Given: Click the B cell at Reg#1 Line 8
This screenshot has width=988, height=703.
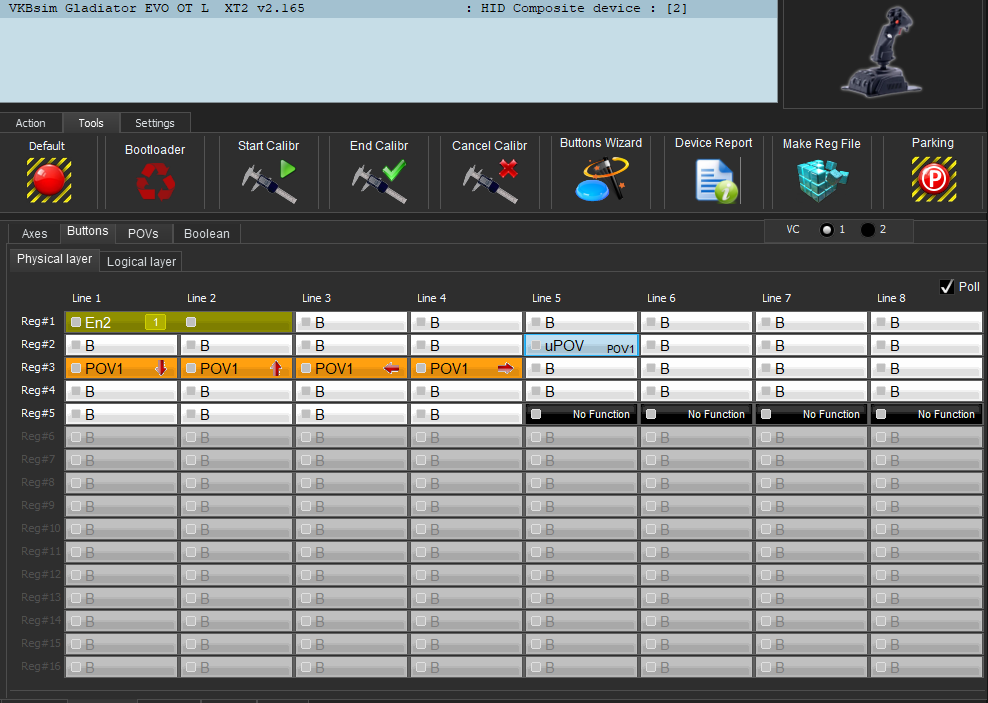Looking at the screenshot, I should pos(926,323).
